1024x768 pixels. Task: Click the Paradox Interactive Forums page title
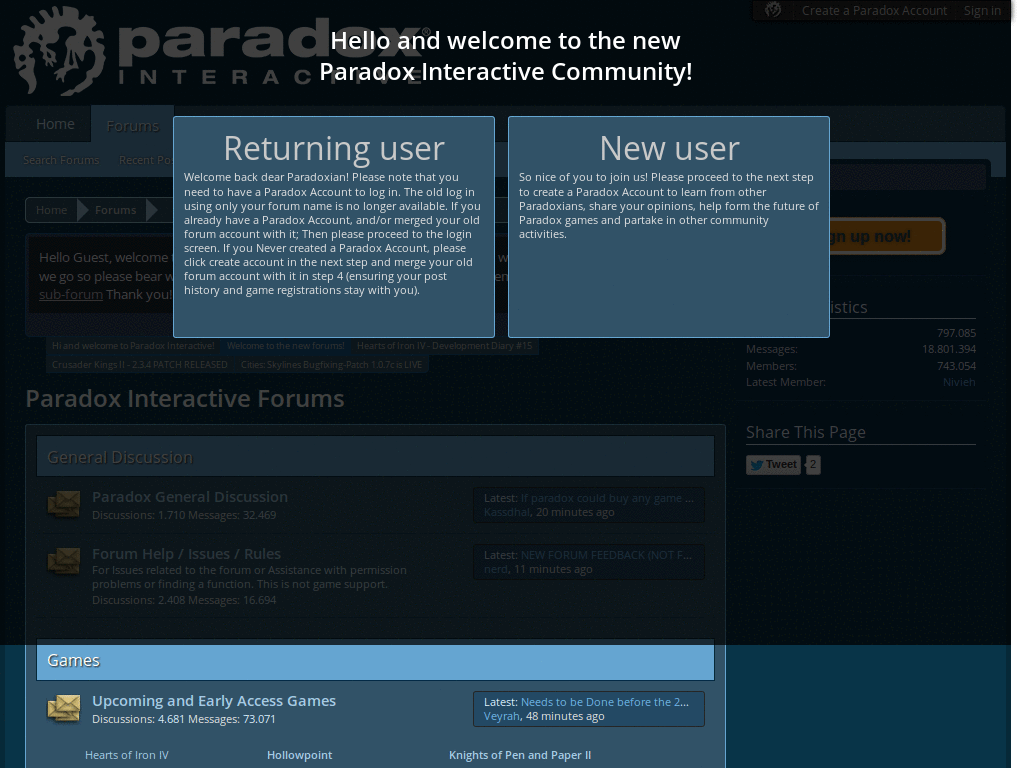pyautogui.click(x=185, y=398)
